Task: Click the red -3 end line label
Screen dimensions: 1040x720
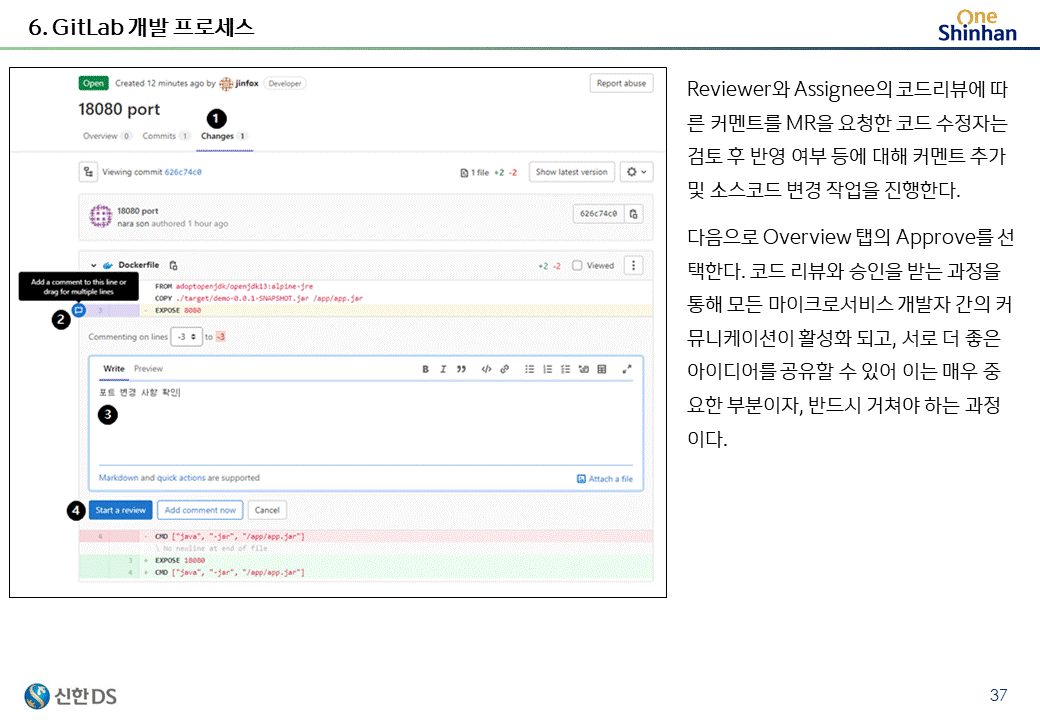Action: pos(220,337)
